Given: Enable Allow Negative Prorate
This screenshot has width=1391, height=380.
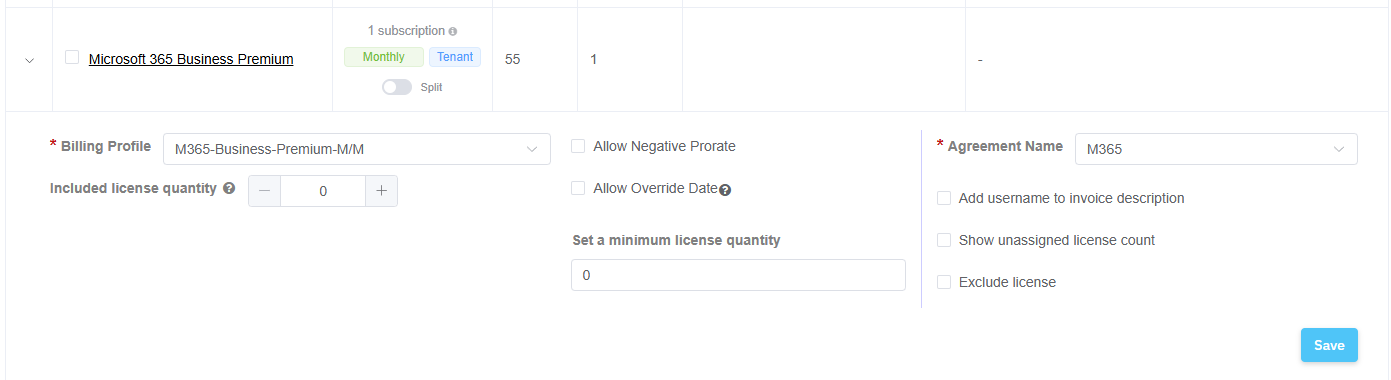Looking at the screenshot, I should (578, 146).
